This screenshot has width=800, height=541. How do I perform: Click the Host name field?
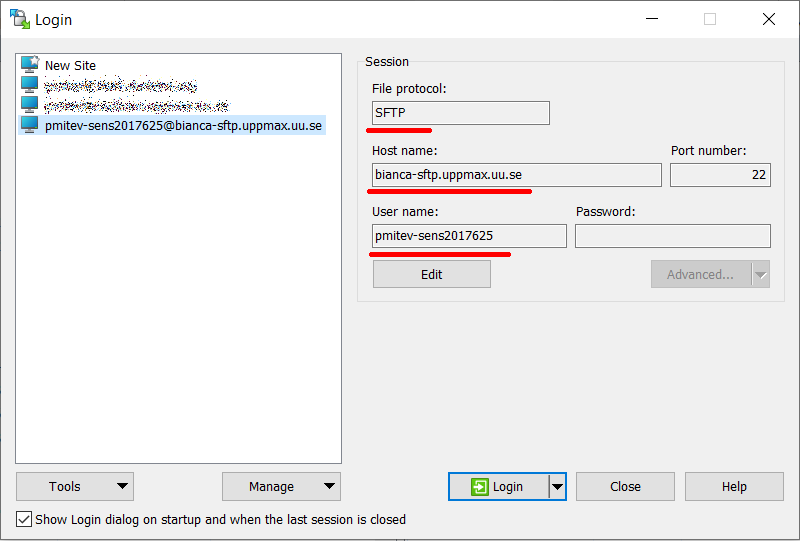[x=517, y=175]
